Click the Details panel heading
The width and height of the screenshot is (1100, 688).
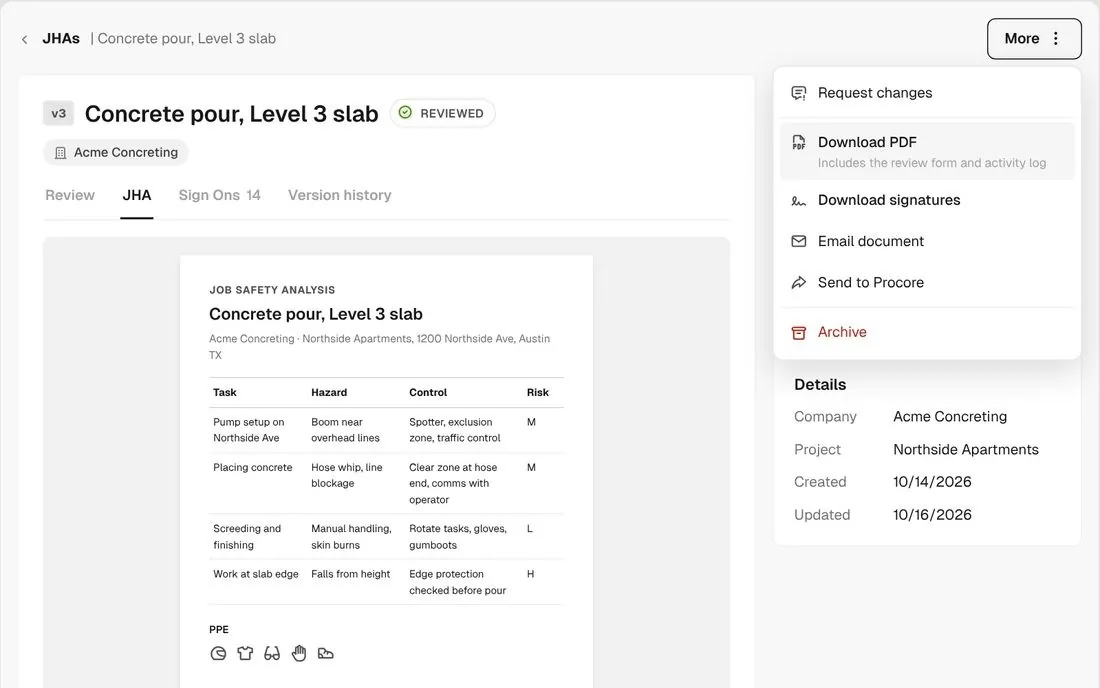819,384
